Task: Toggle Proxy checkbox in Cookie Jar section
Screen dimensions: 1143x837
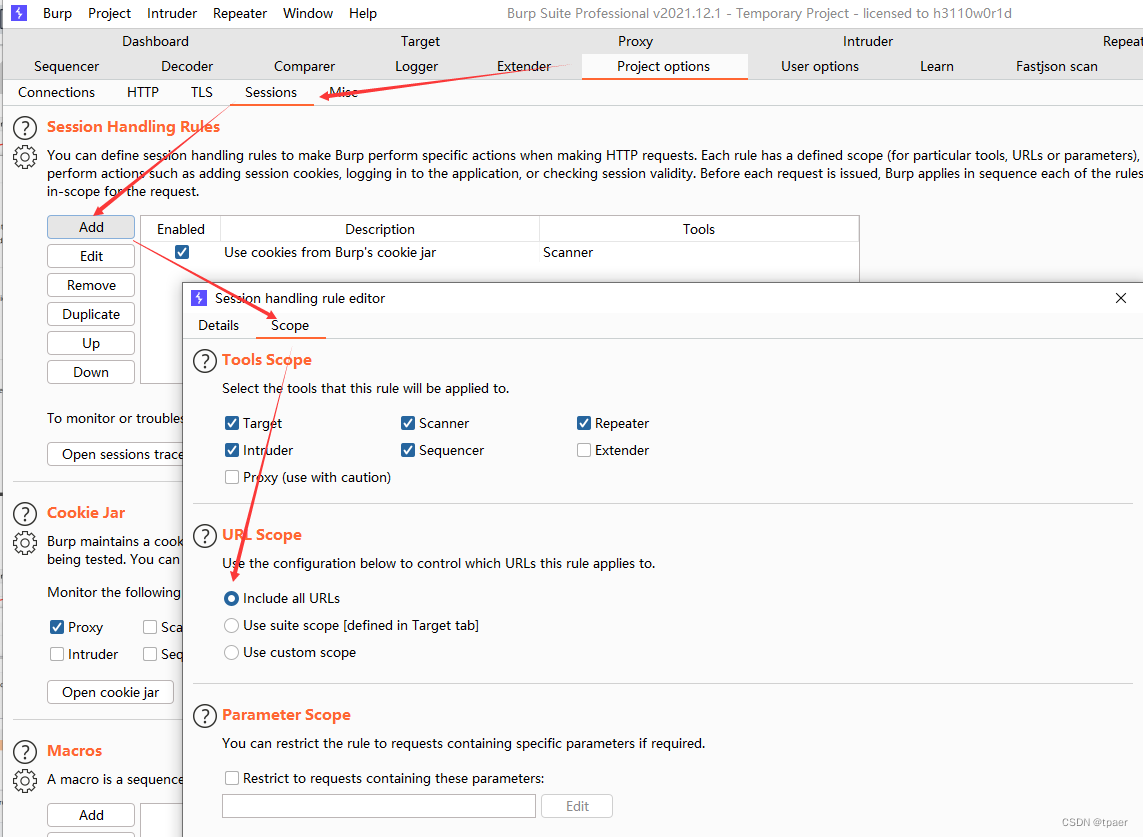Action: click(57, 627)
